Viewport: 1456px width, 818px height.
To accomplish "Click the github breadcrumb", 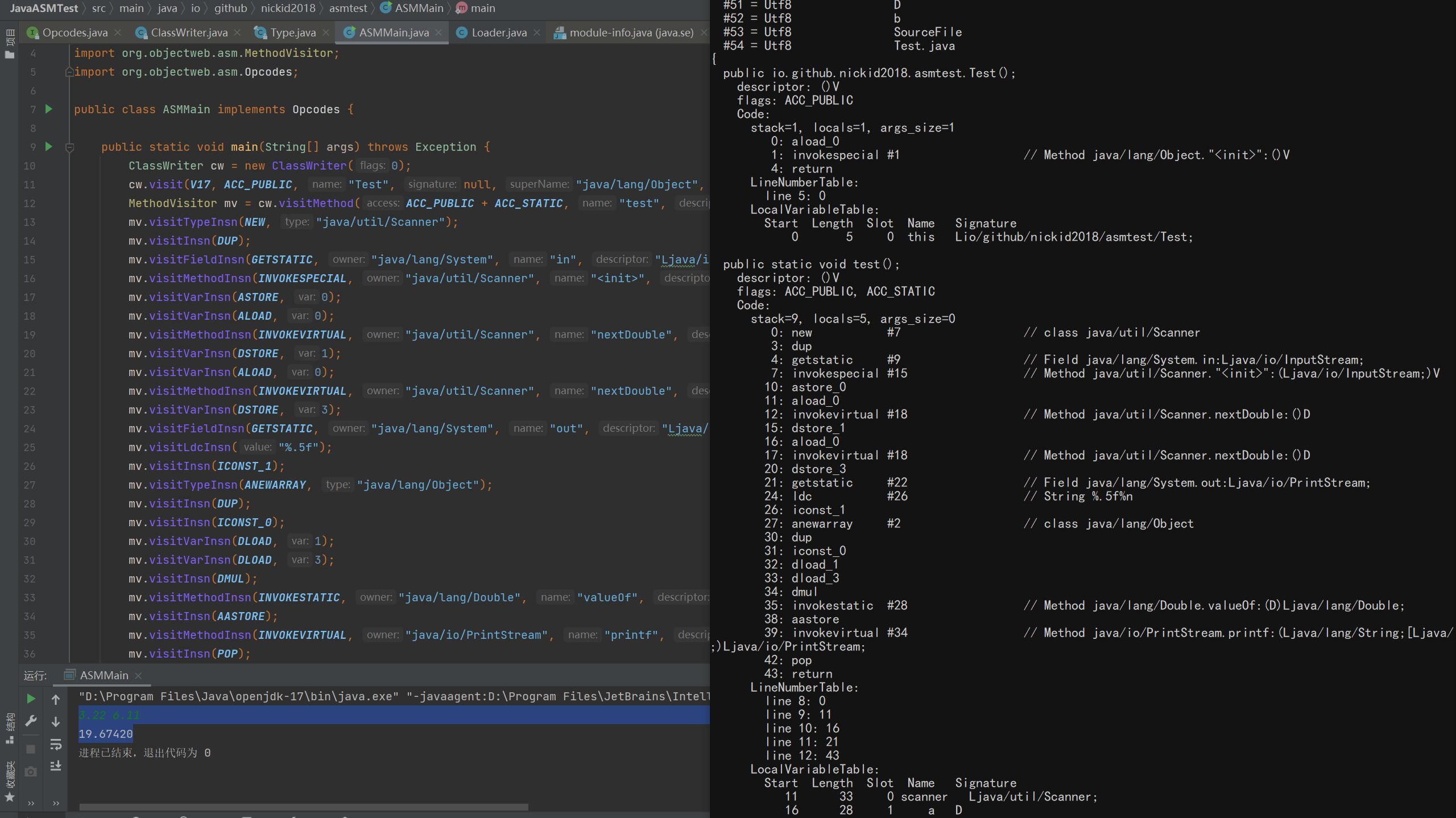I will [230, 8].
